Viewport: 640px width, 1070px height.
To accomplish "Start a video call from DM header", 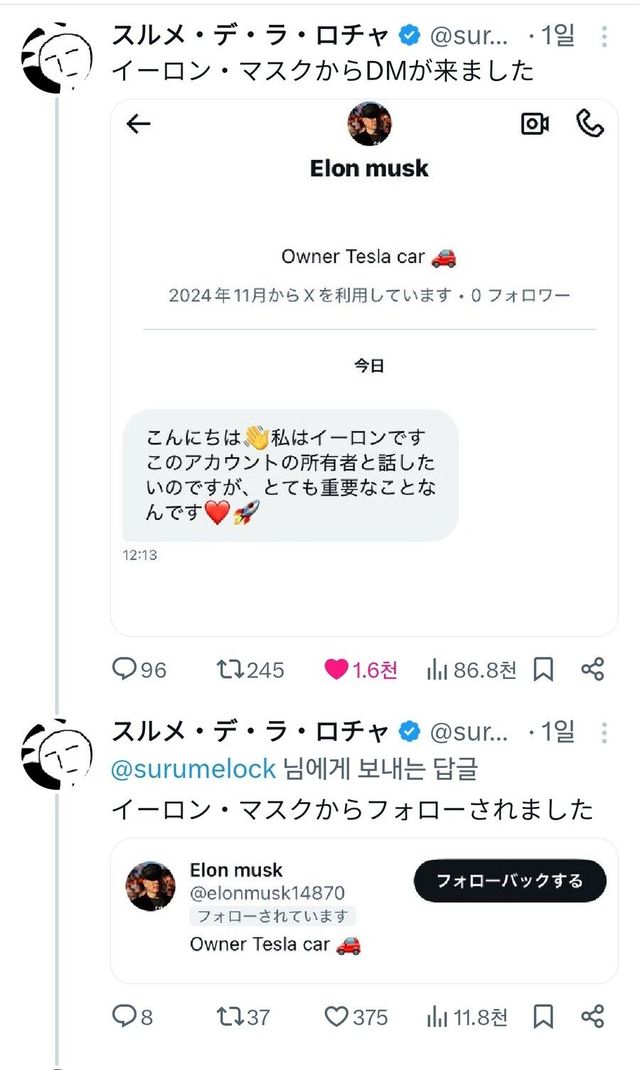I will tap(535, 123).
